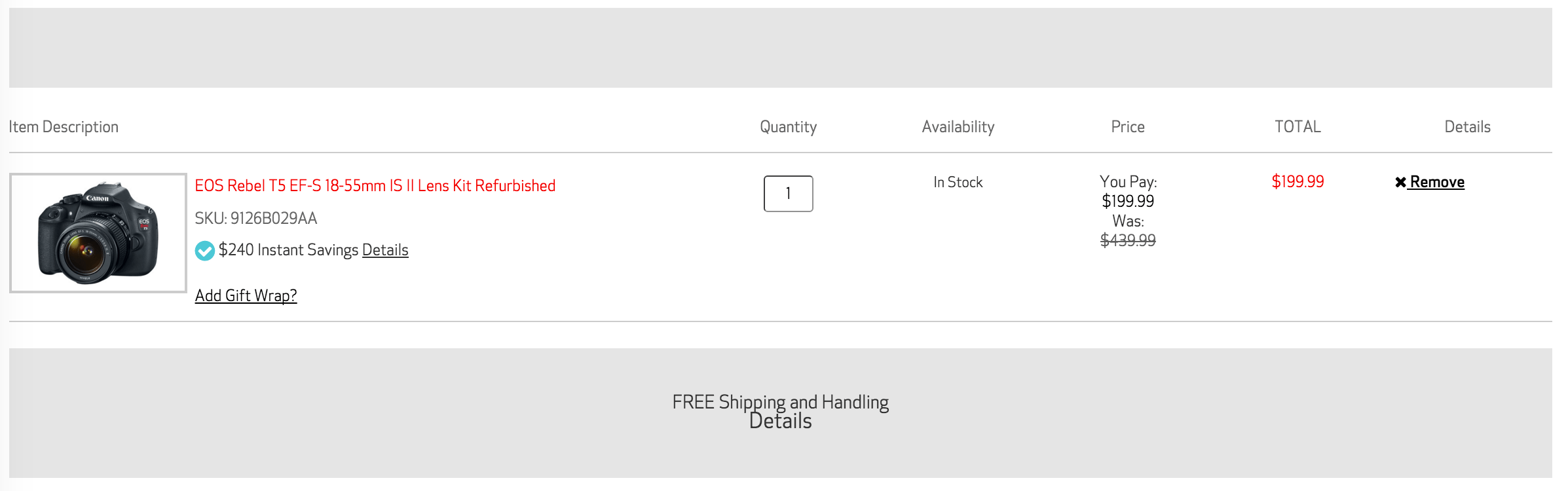Screen dimensions: 1568x491
Task: Click the strikethrough Was $439.99 price
Action: tap(1128, 240)
